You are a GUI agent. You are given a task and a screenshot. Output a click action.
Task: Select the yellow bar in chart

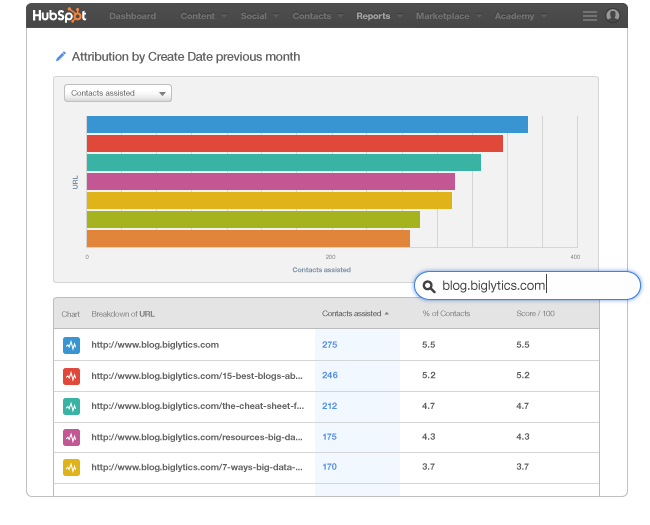tap(269, 201)
